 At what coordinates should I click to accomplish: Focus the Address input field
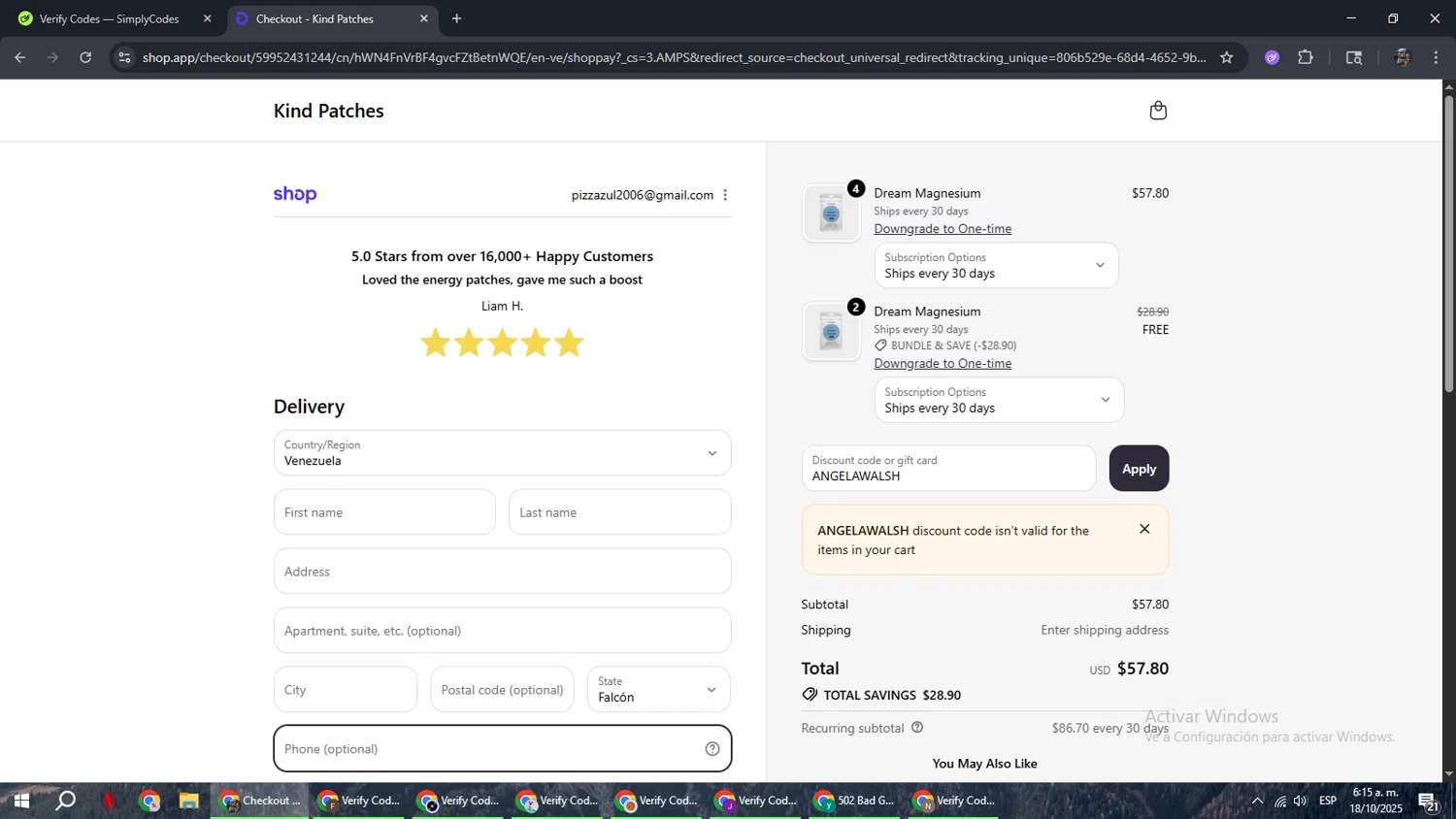coord(502,572)
